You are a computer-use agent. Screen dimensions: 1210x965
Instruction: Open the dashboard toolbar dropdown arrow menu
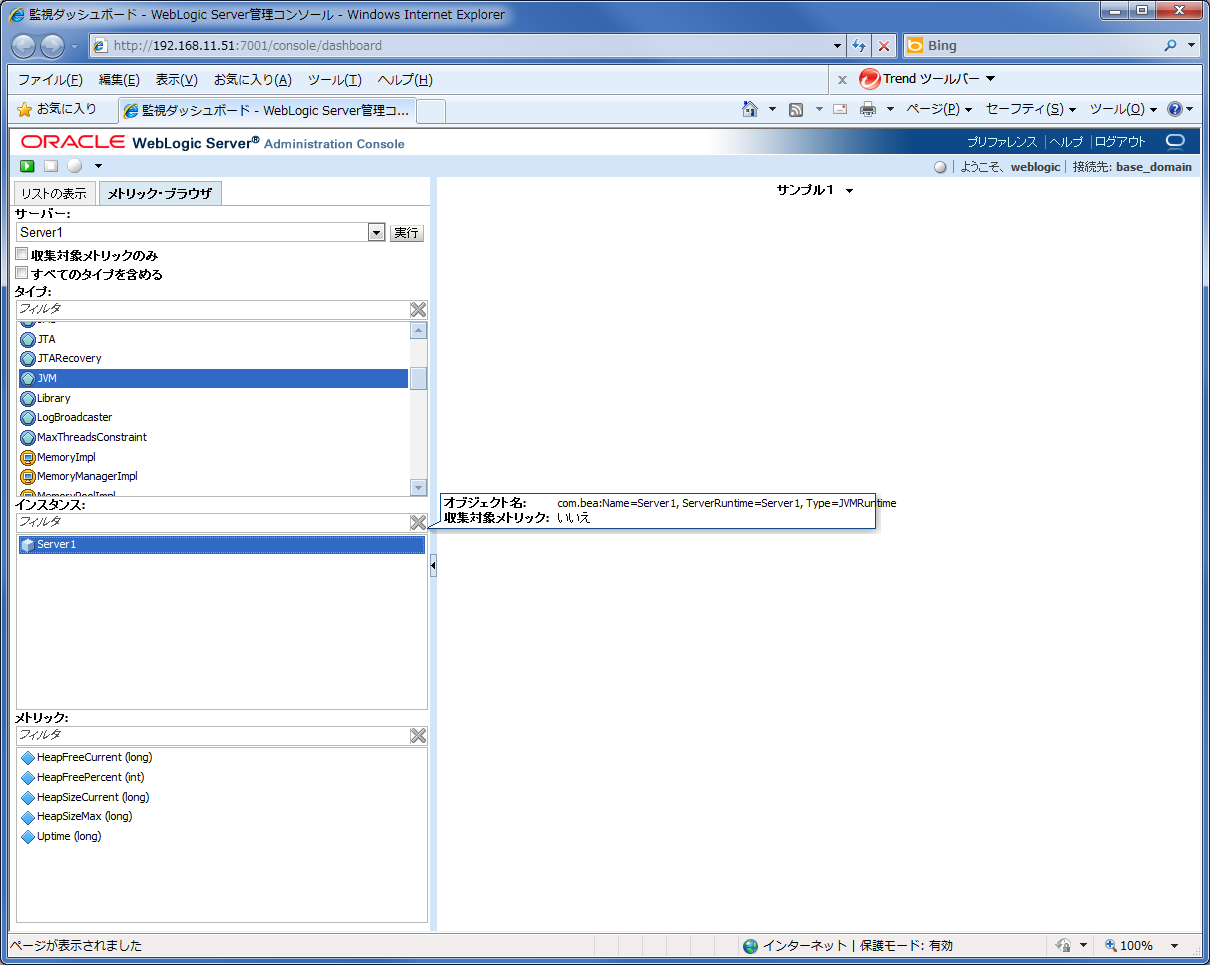tap(98, 166)
